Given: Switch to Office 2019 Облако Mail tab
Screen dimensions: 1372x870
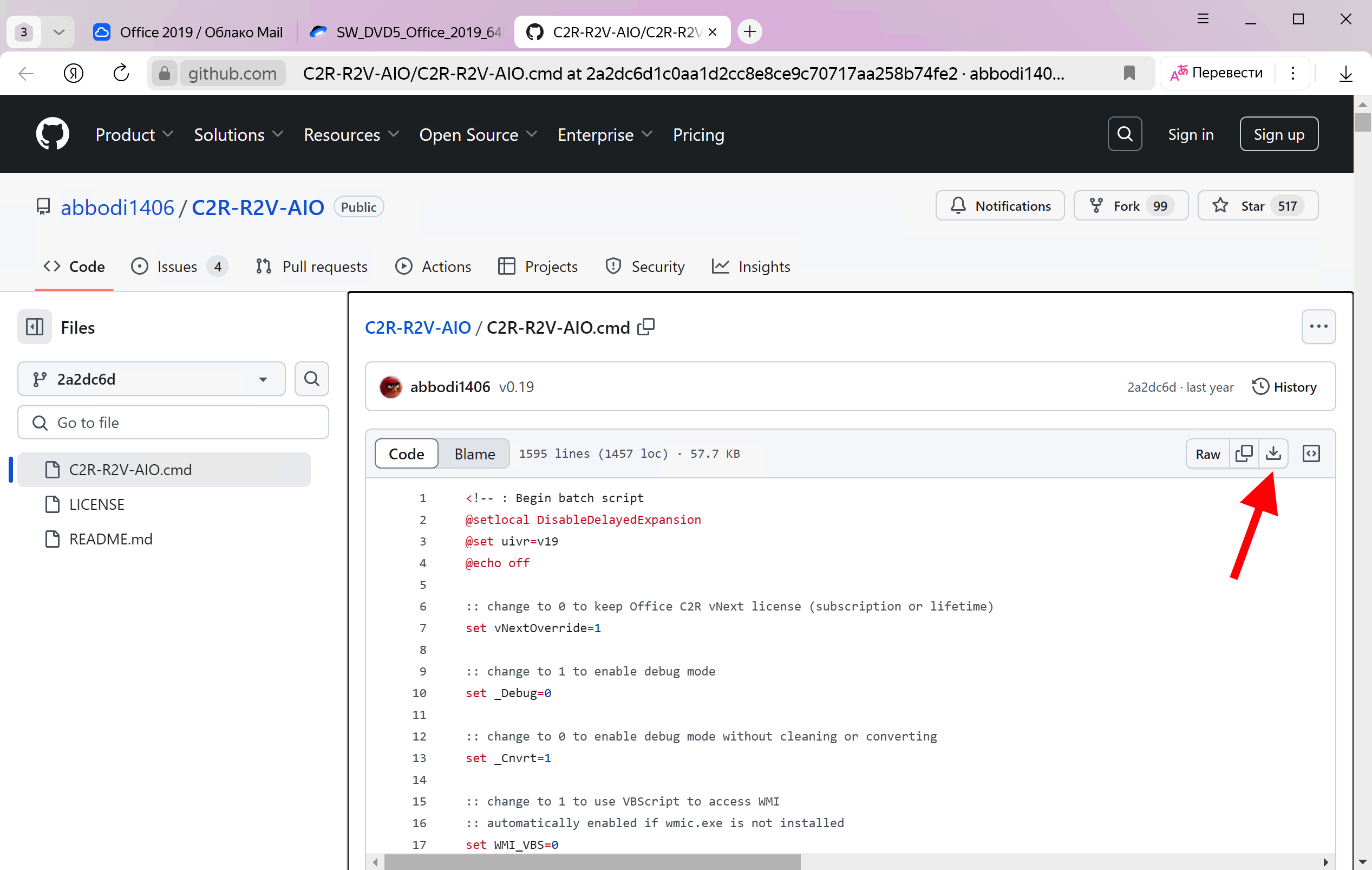Looking at the screenshot, I should click(188, 32).
